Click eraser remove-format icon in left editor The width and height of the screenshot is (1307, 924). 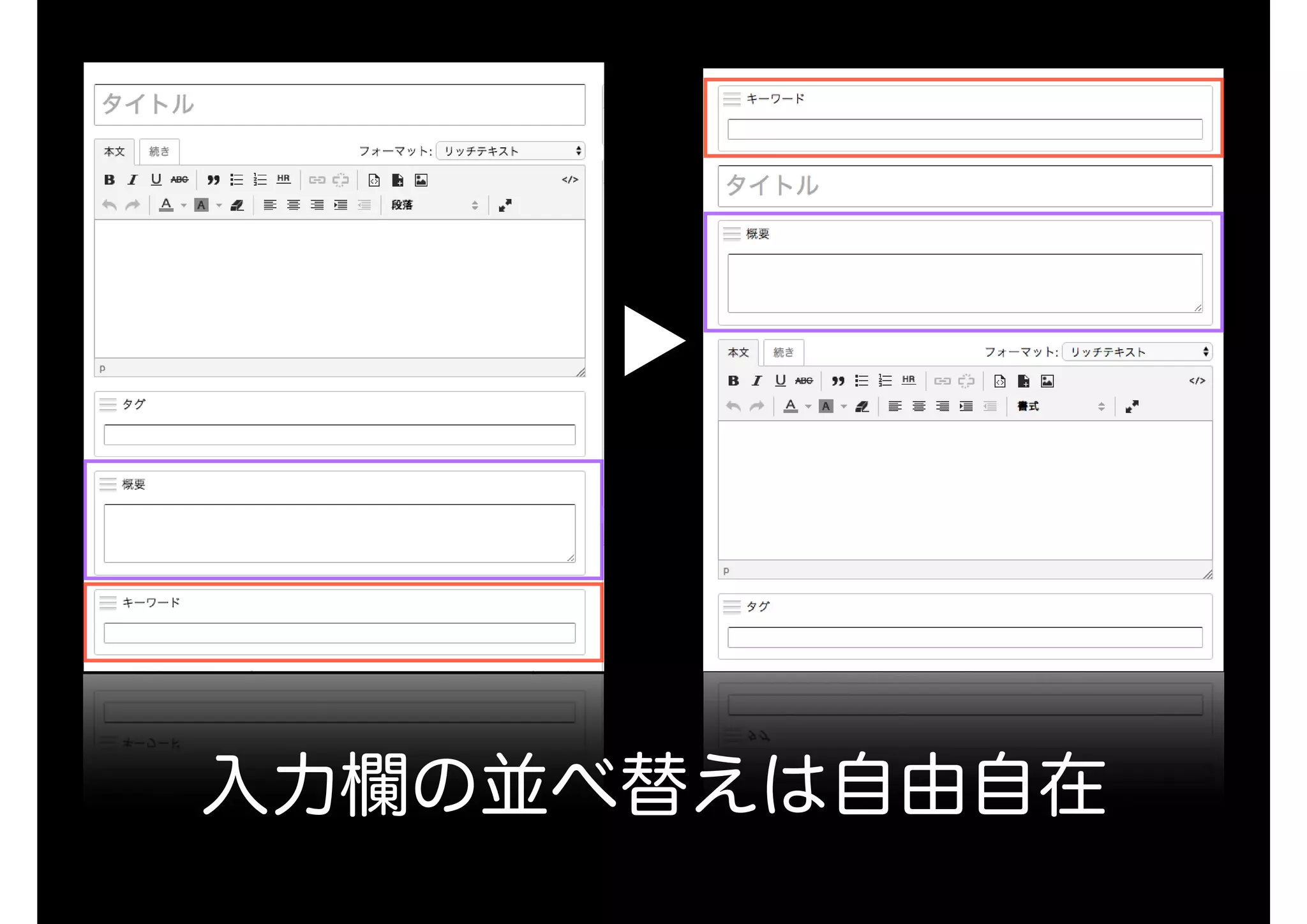click(237, 205)
